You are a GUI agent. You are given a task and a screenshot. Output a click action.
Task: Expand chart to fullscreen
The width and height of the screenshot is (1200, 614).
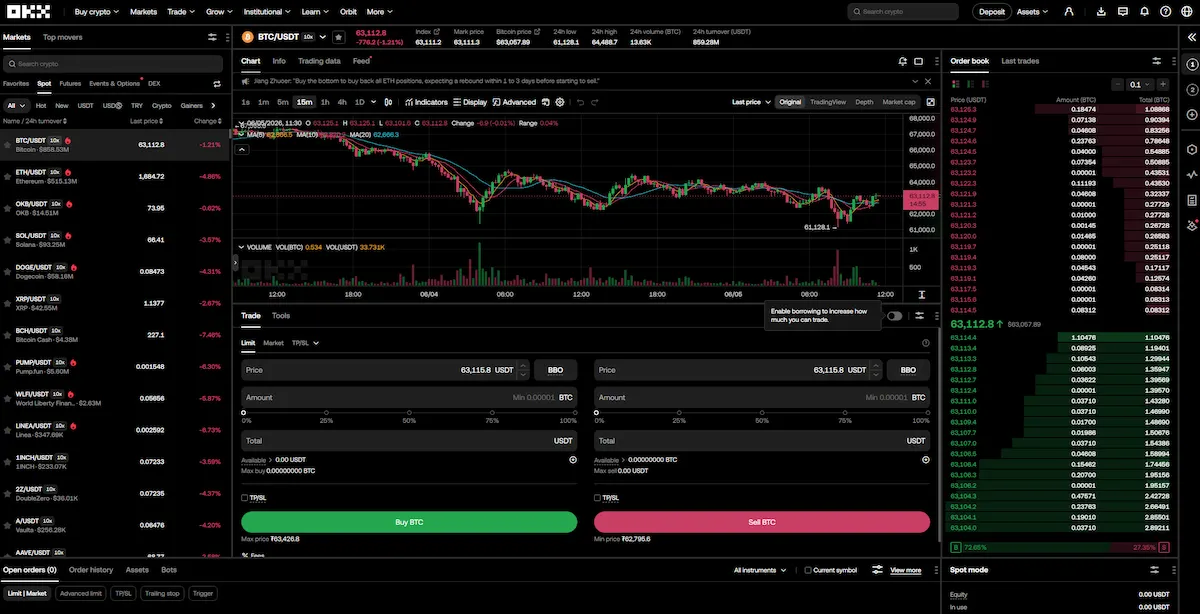931,102
